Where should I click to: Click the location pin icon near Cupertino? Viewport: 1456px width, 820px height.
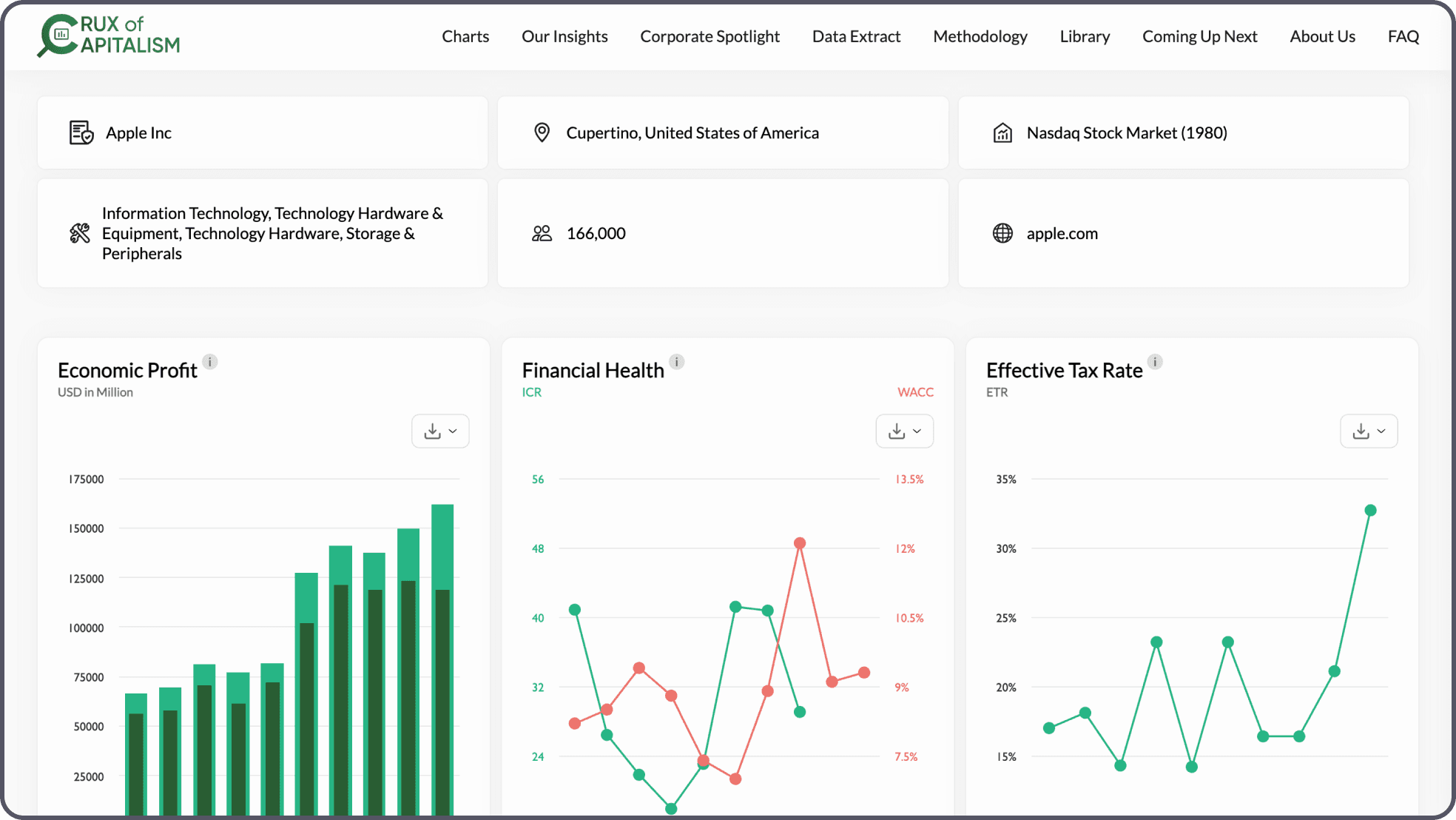point(542,133)
